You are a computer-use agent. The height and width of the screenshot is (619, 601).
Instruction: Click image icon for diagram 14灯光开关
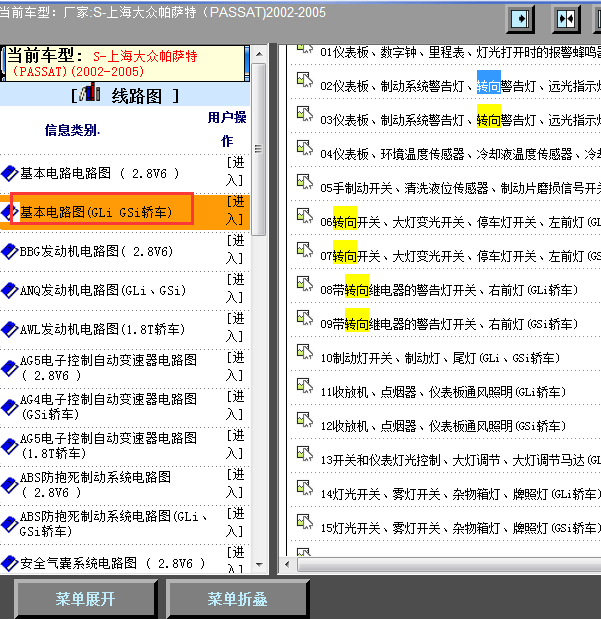305,487
